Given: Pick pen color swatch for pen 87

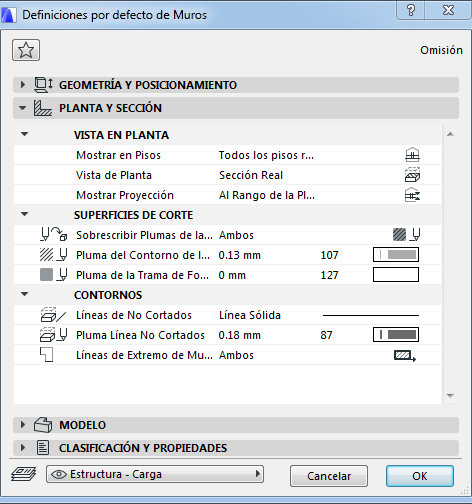Looking at the screenshot, I should pyautogui.click(x=396, y=335).
